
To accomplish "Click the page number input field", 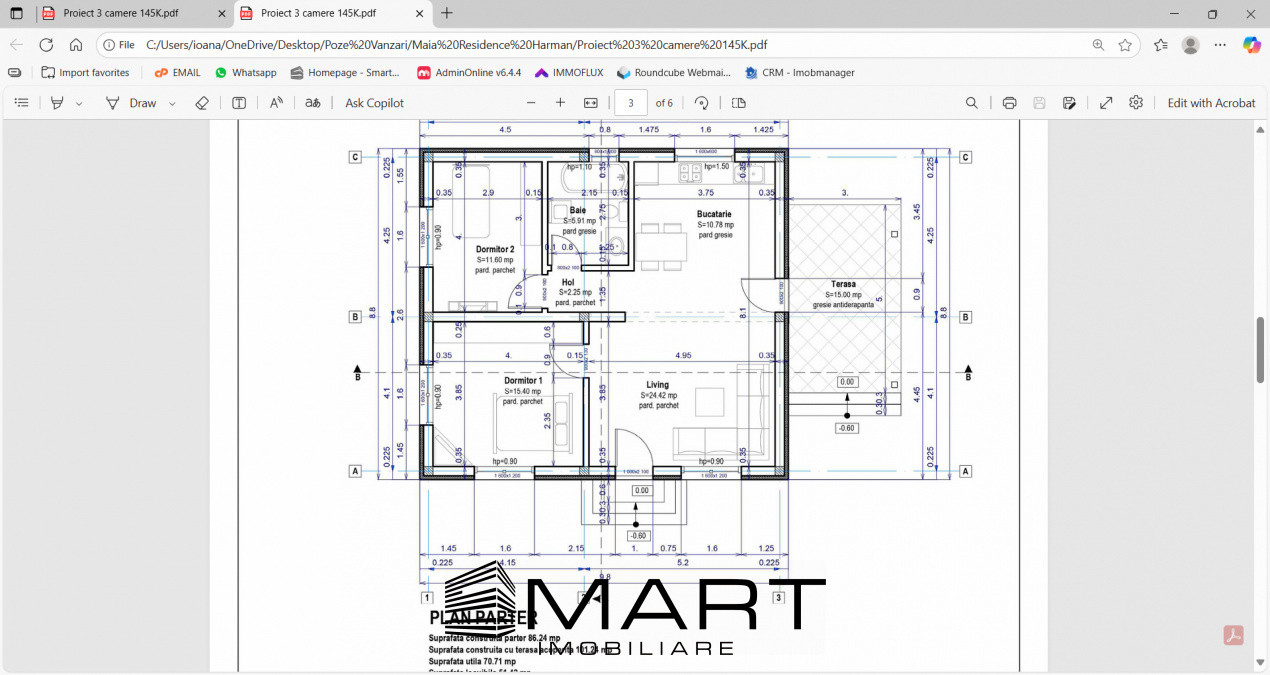I will click(x=630, y=103).
